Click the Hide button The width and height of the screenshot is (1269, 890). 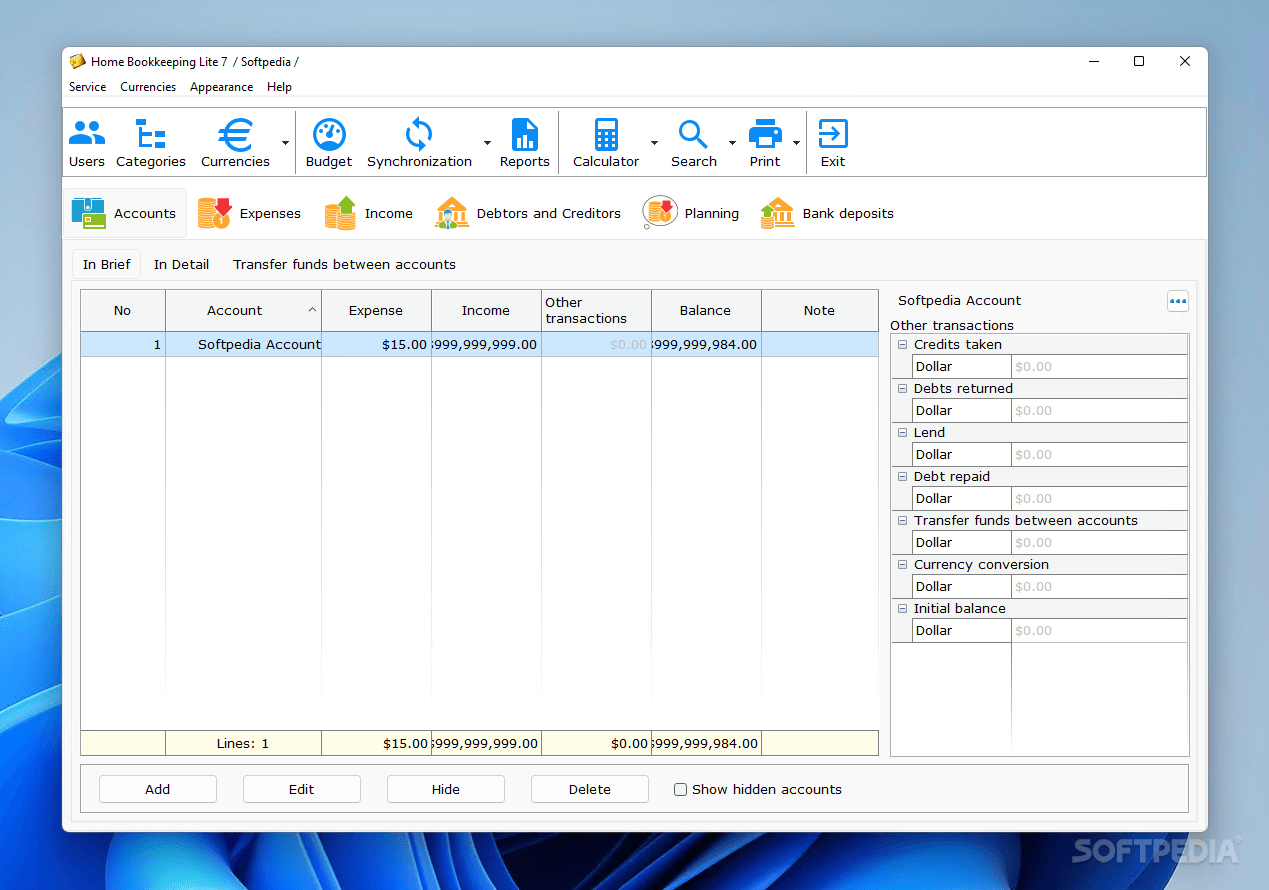coord(446,789)
